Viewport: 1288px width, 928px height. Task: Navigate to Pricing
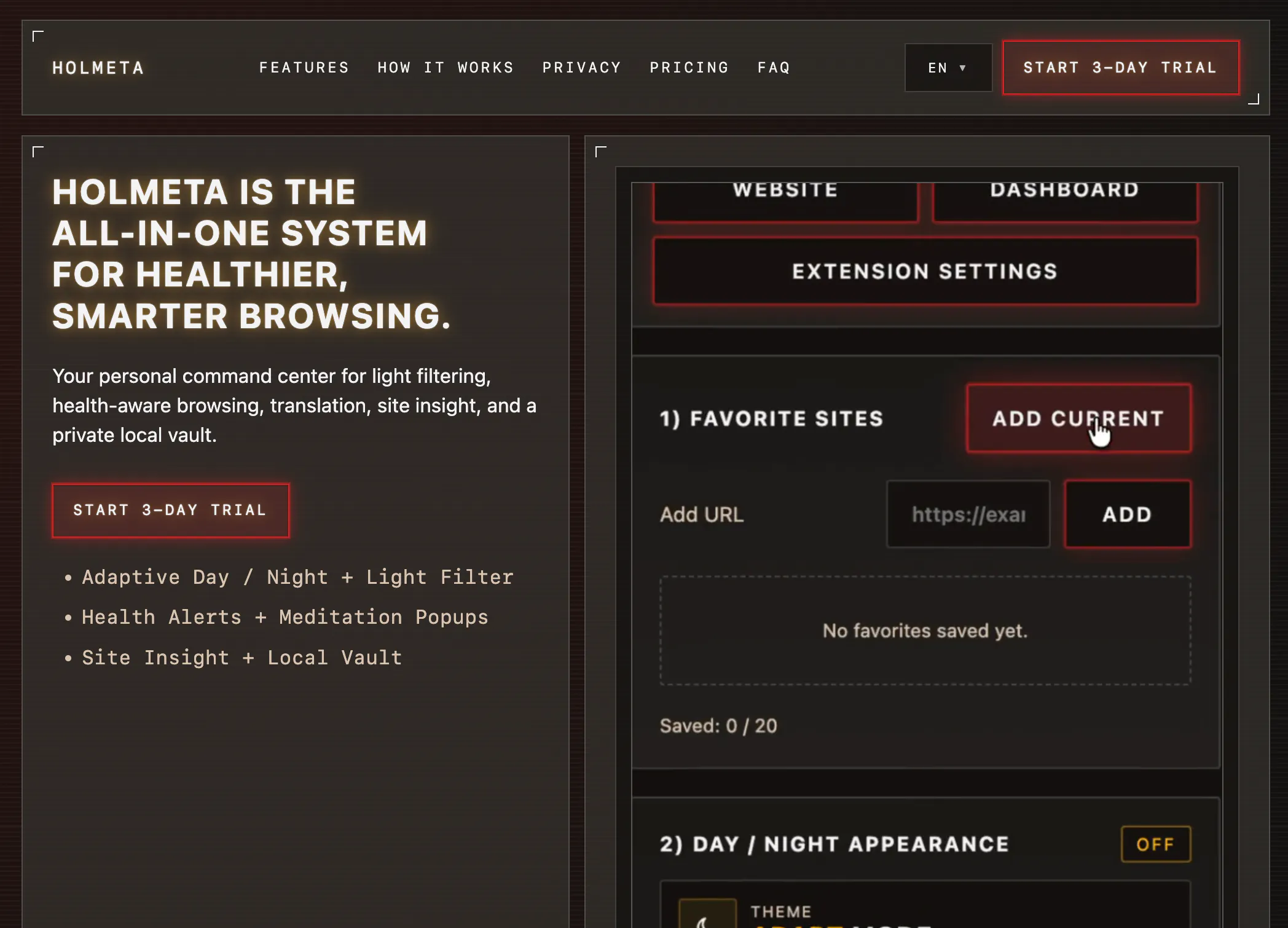point(689,68)
